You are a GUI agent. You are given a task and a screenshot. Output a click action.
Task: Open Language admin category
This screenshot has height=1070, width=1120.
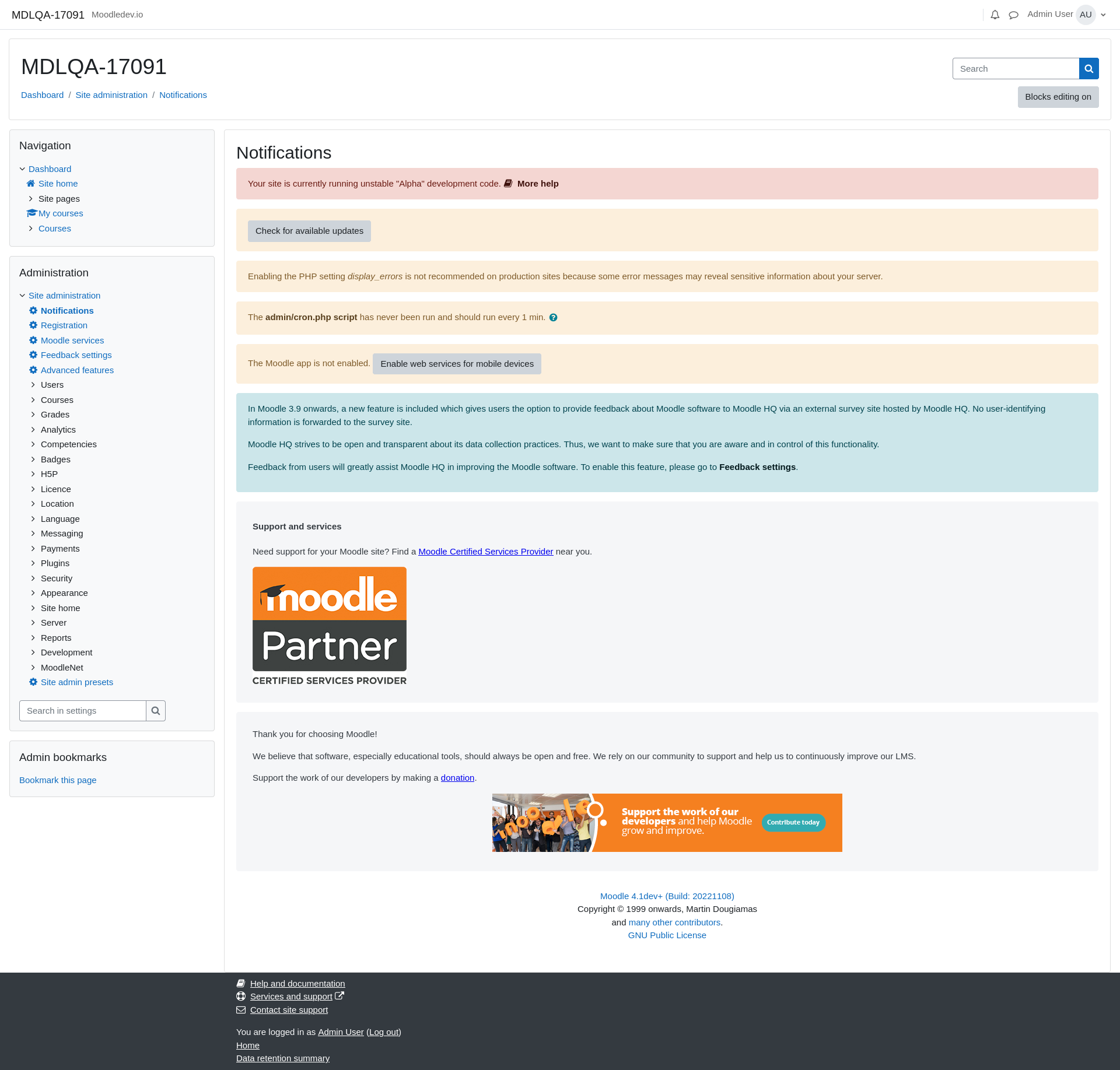60,519
